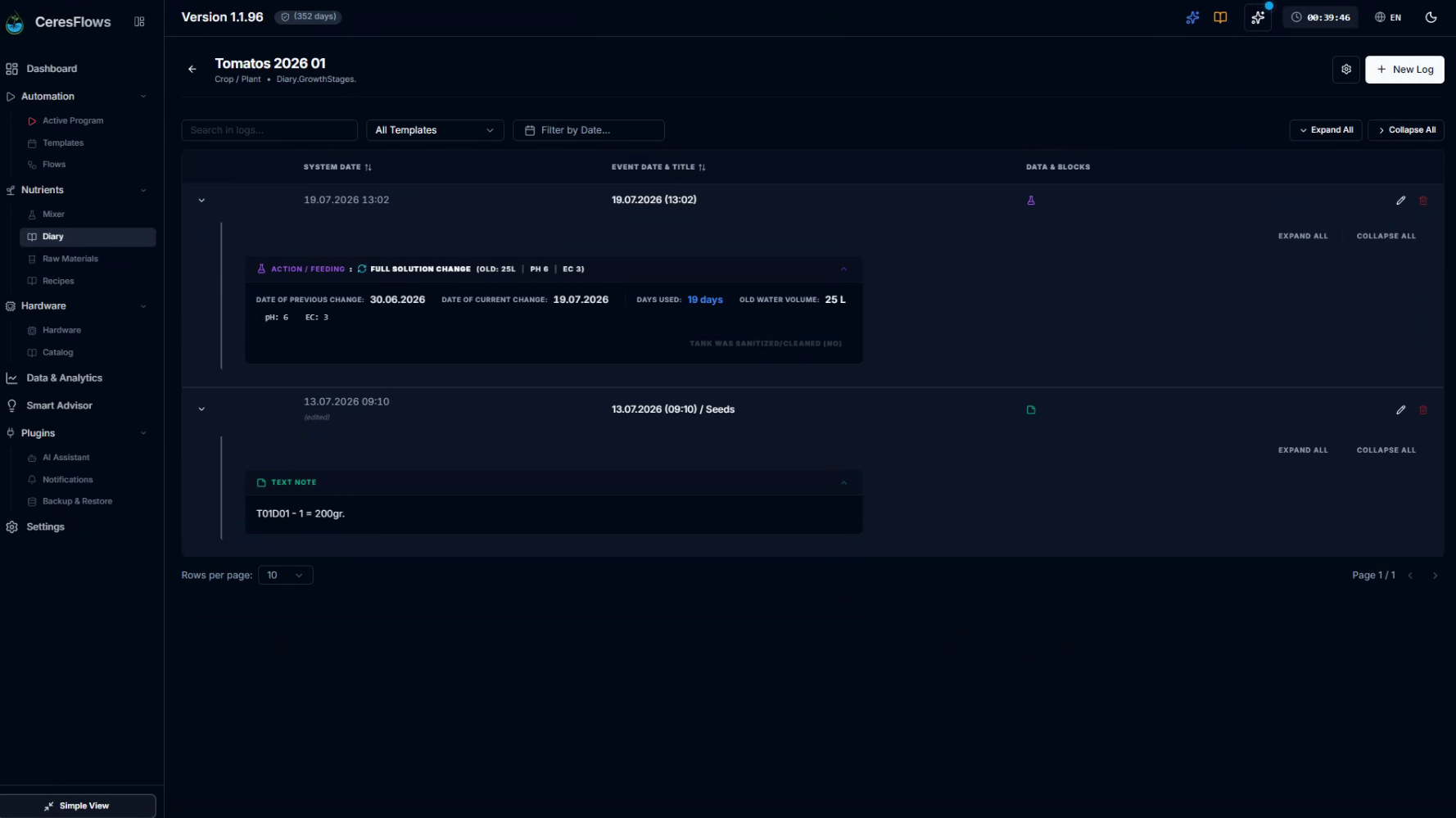Click the top Collapse All button
The height and width of the screenshot is (818, 1456).
(x=1405, y=130)
